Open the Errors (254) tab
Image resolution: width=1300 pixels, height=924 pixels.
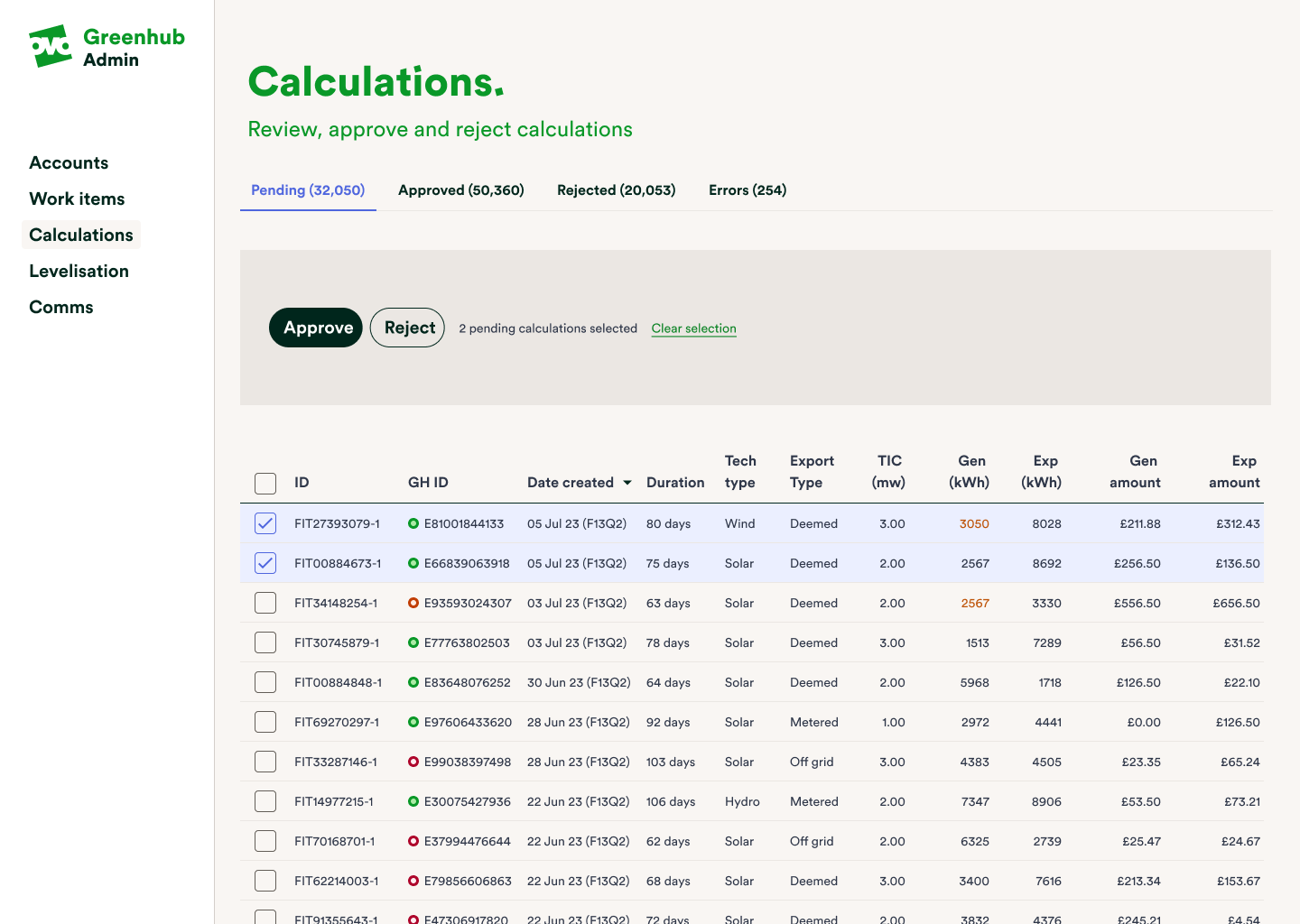click(747, 190)
